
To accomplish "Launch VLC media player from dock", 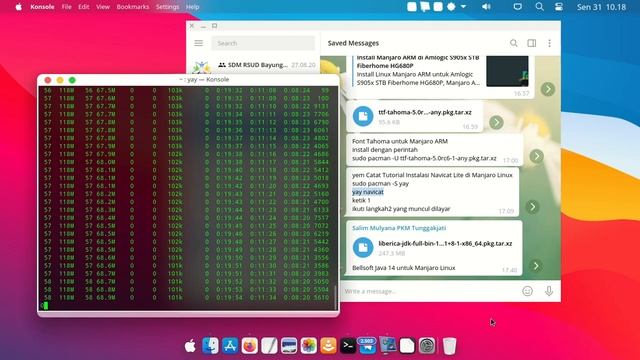I will (x=328, y=346).
